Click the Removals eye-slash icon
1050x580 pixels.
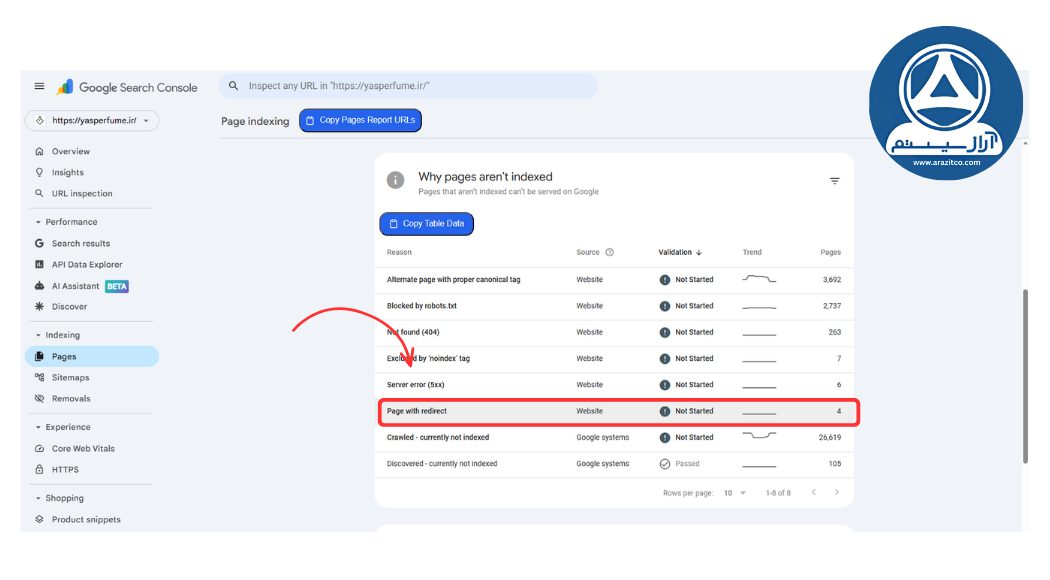click(40, 398)
